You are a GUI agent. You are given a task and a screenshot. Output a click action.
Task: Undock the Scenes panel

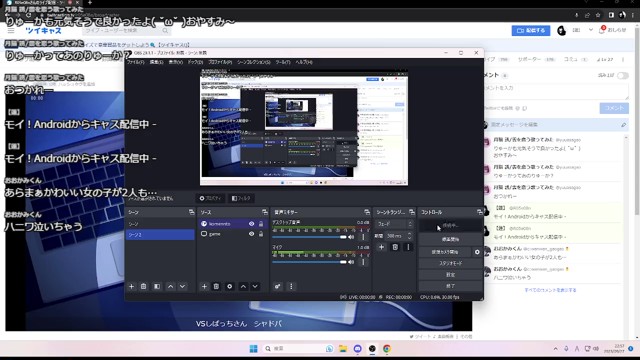coord(191,212)
